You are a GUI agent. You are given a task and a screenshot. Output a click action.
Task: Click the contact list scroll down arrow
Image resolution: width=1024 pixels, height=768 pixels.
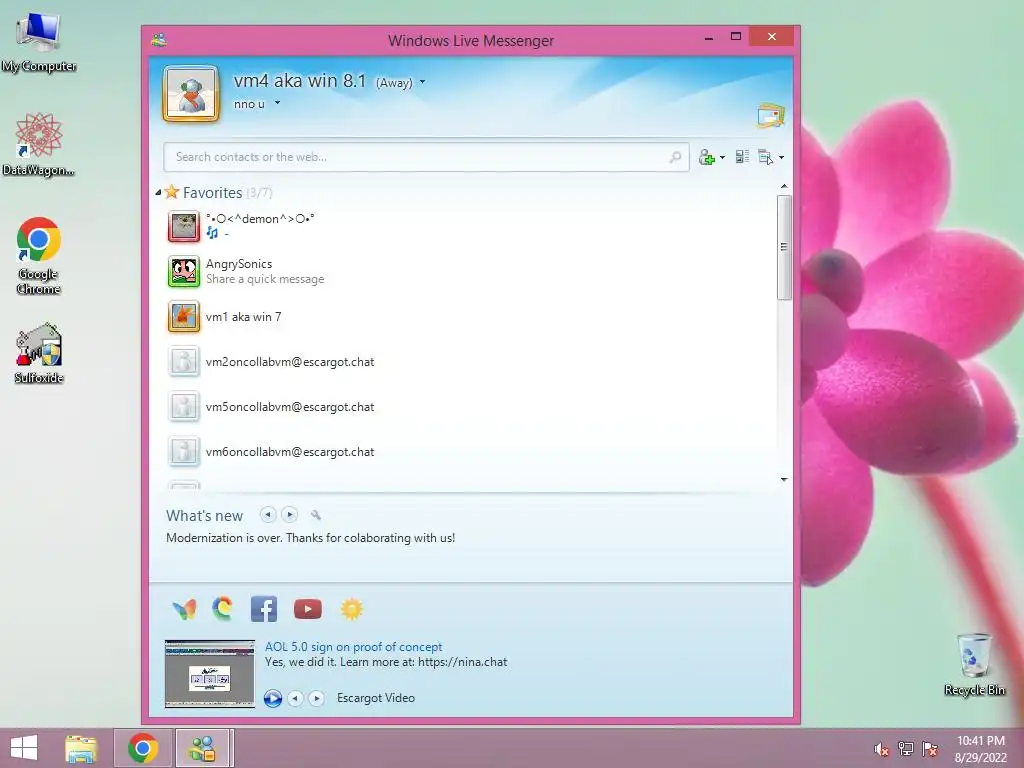[784, 479]
